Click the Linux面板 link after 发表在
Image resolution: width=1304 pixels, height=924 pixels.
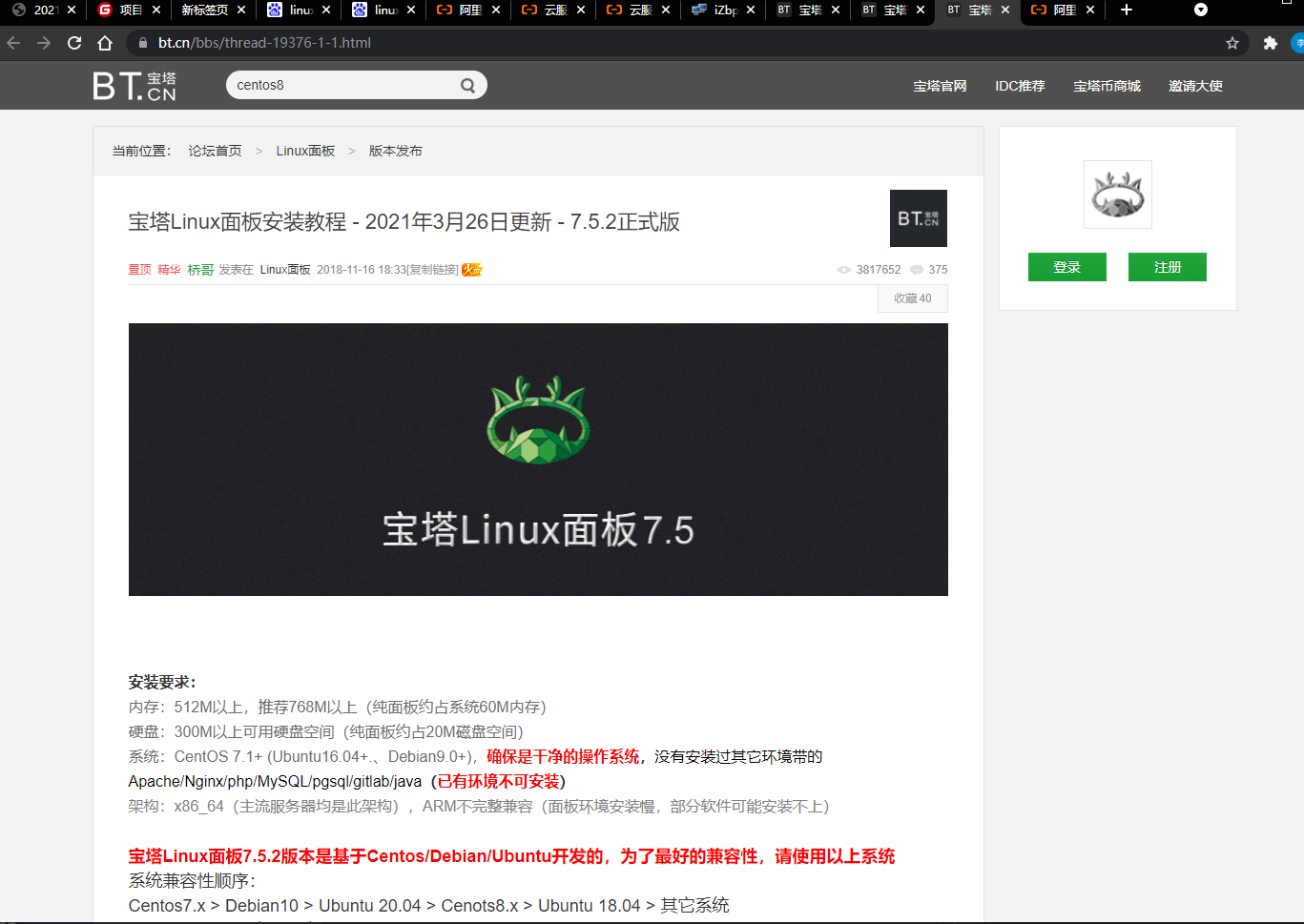click(285, 270)
